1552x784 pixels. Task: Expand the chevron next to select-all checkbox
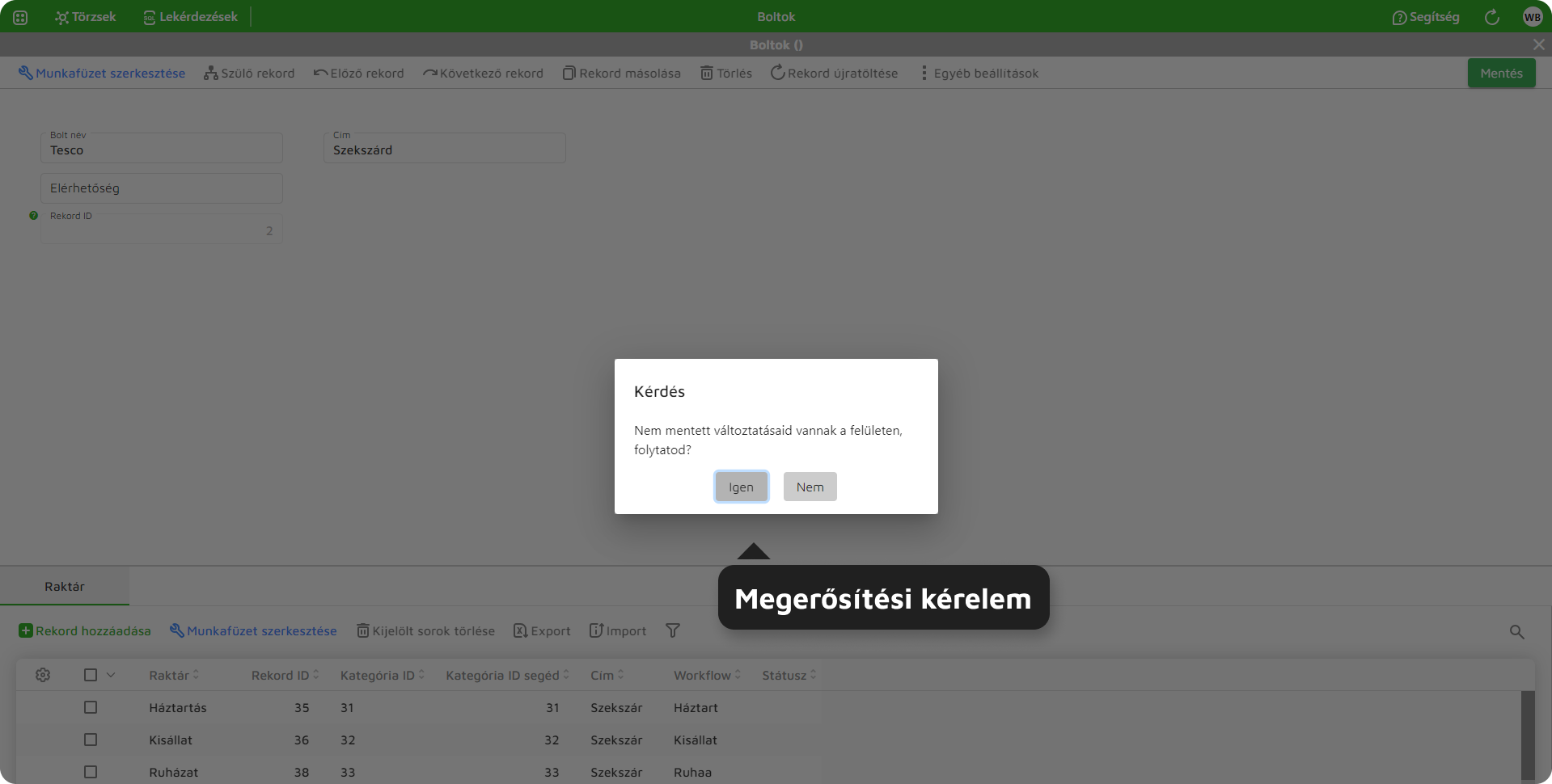pos(111,675)
